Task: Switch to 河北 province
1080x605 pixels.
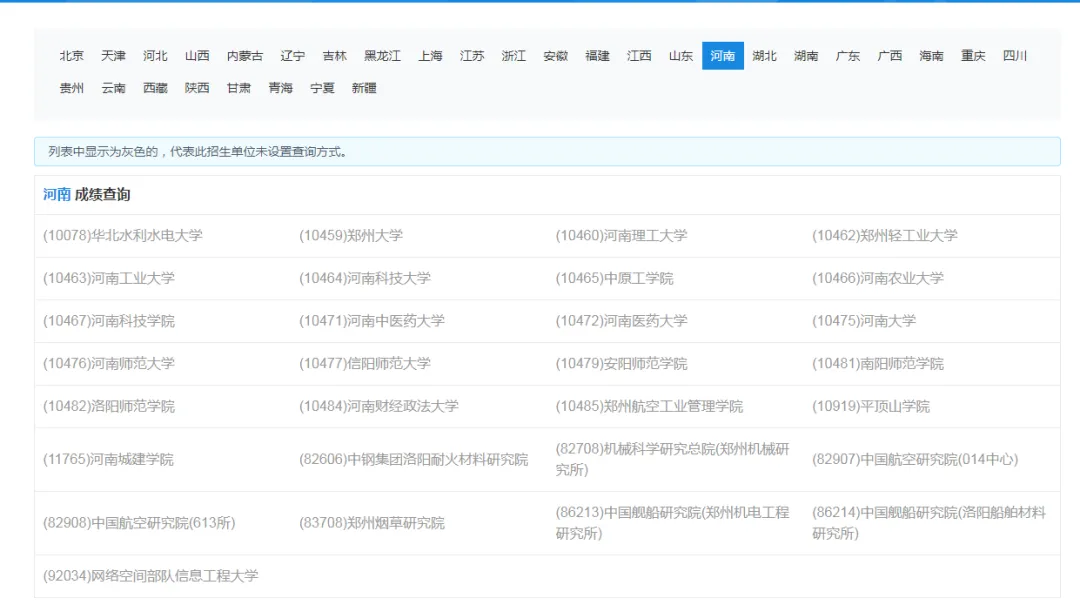Action: pyautogui.click(x=155, y=56)
